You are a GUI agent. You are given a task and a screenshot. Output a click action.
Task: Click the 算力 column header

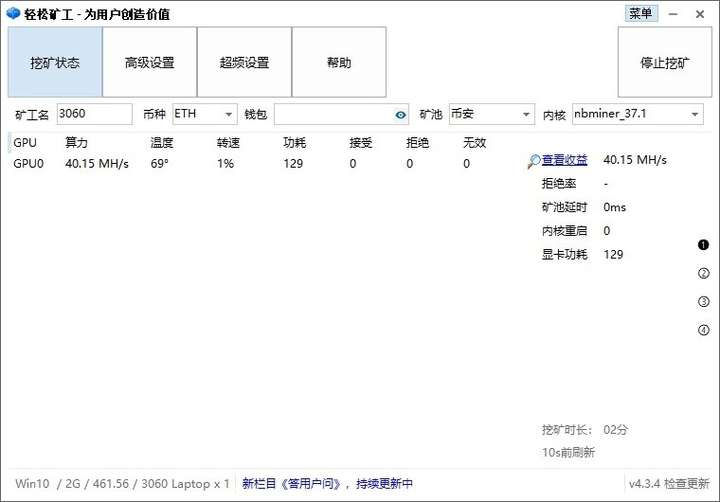click(x=76, y=143)
